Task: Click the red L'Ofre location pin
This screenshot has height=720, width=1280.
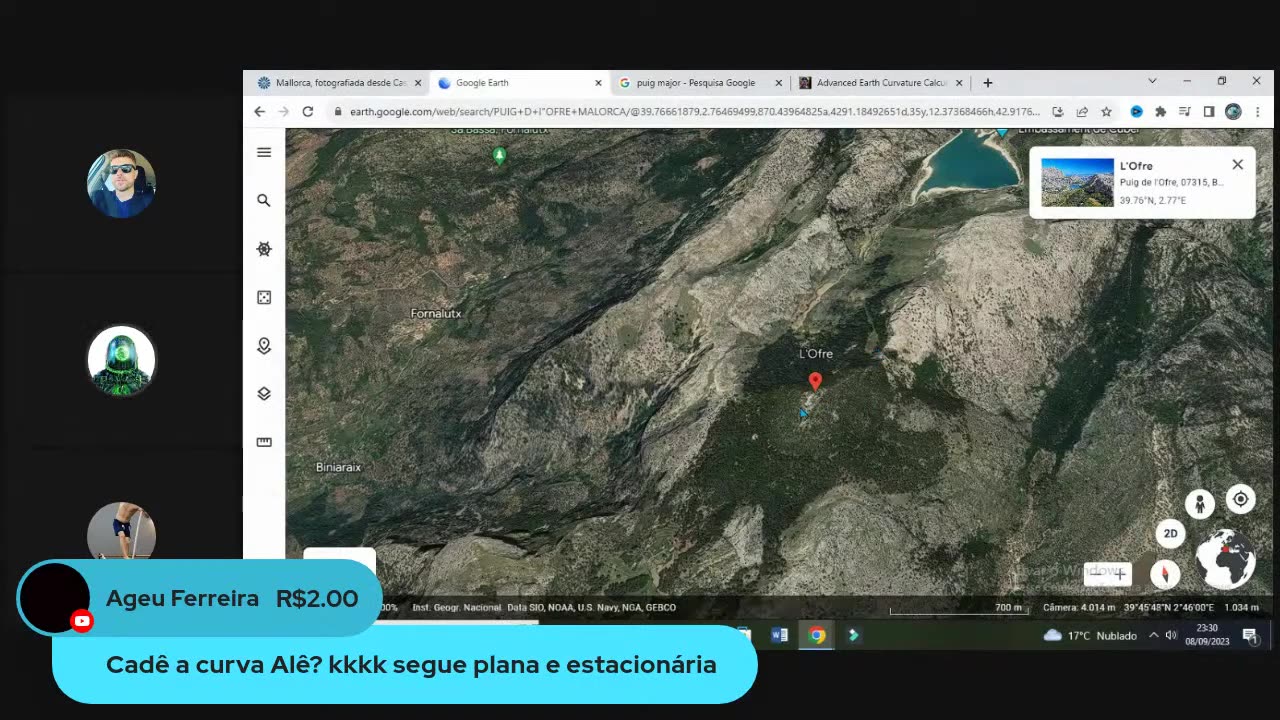Action: (815, 381)
